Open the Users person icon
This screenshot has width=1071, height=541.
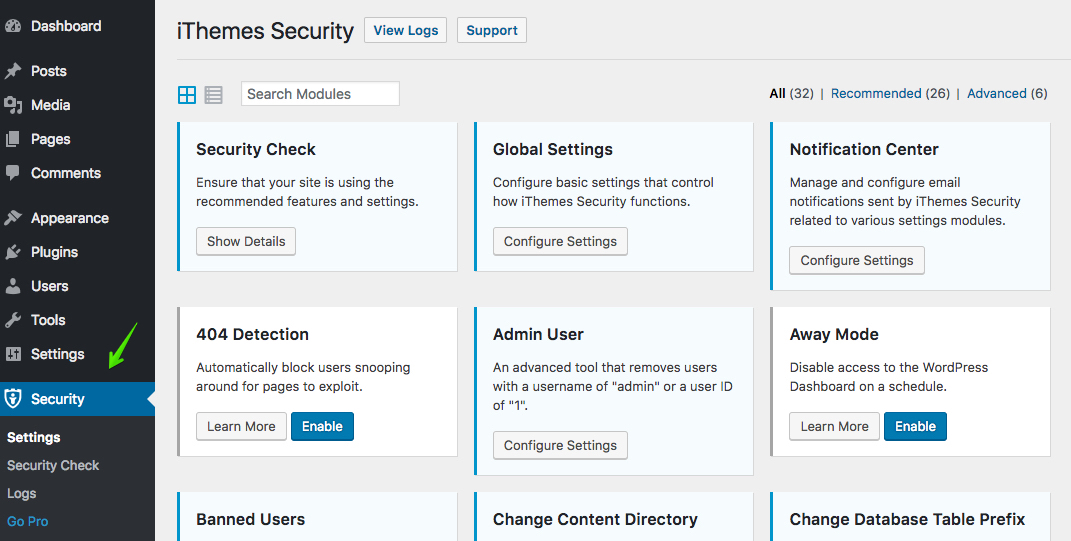(13, 286)
